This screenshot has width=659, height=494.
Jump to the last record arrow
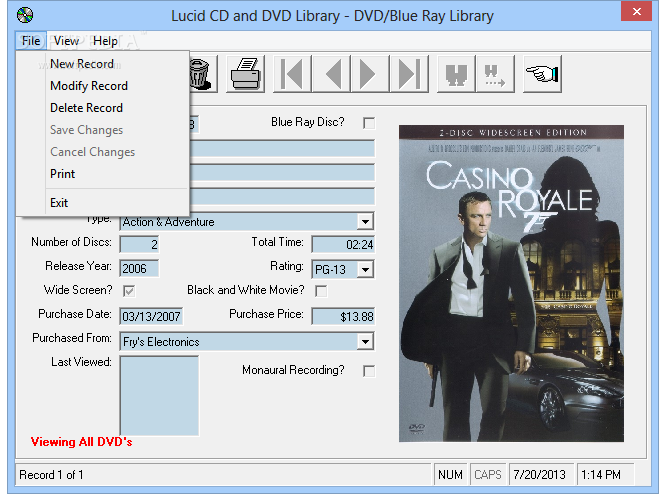coord(409,74)
